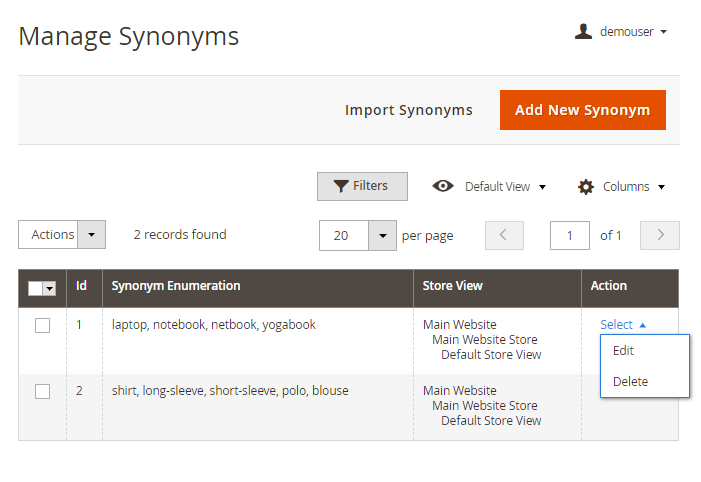Open the per page size dropdown arrow
Image resolution: width=701 pixels, height=482 pixels.
point(383,236)
